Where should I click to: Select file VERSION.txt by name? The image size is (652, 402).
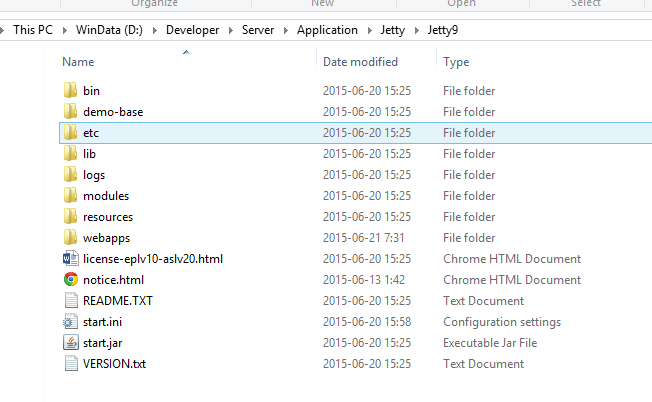point(114,364)
